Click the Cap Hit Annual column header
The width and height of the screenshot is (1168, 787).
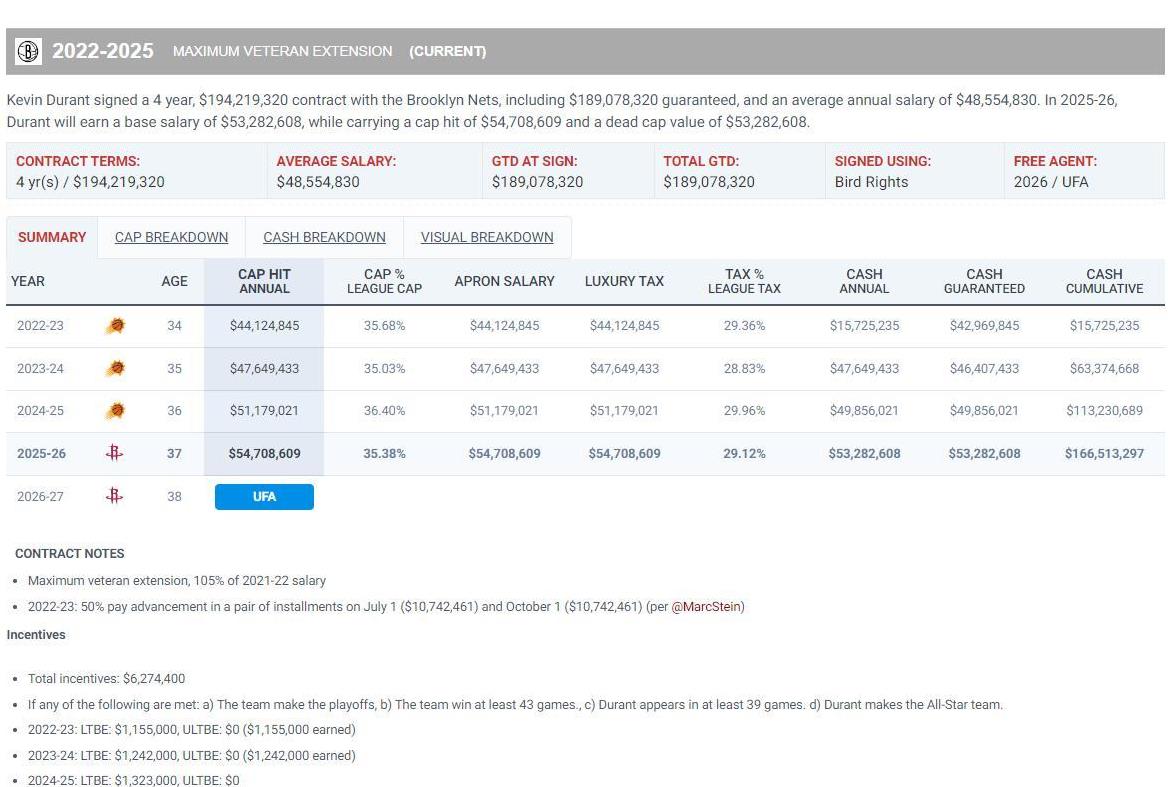[x=264, y=281]
